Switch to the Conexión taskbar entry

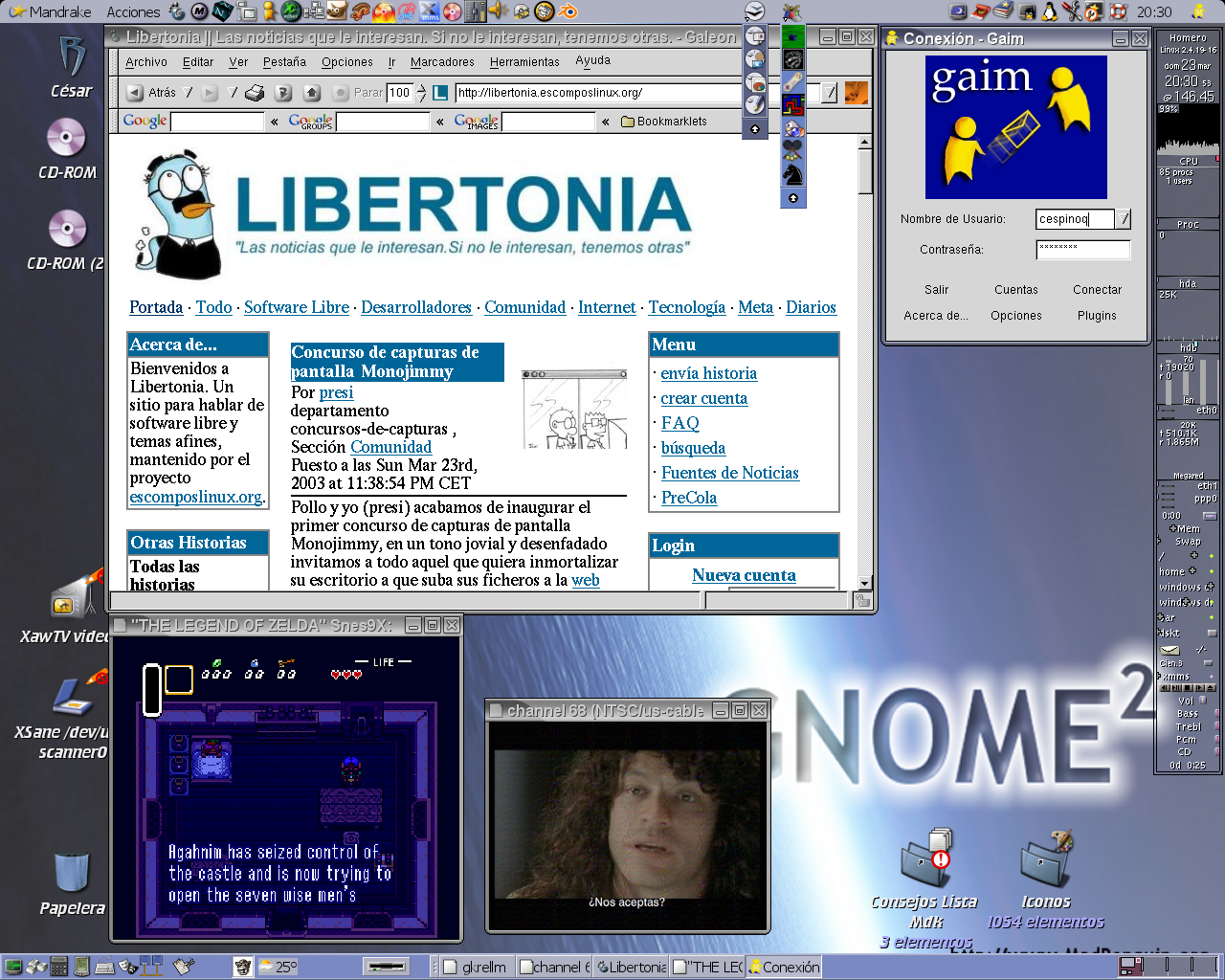coord(785,967)
